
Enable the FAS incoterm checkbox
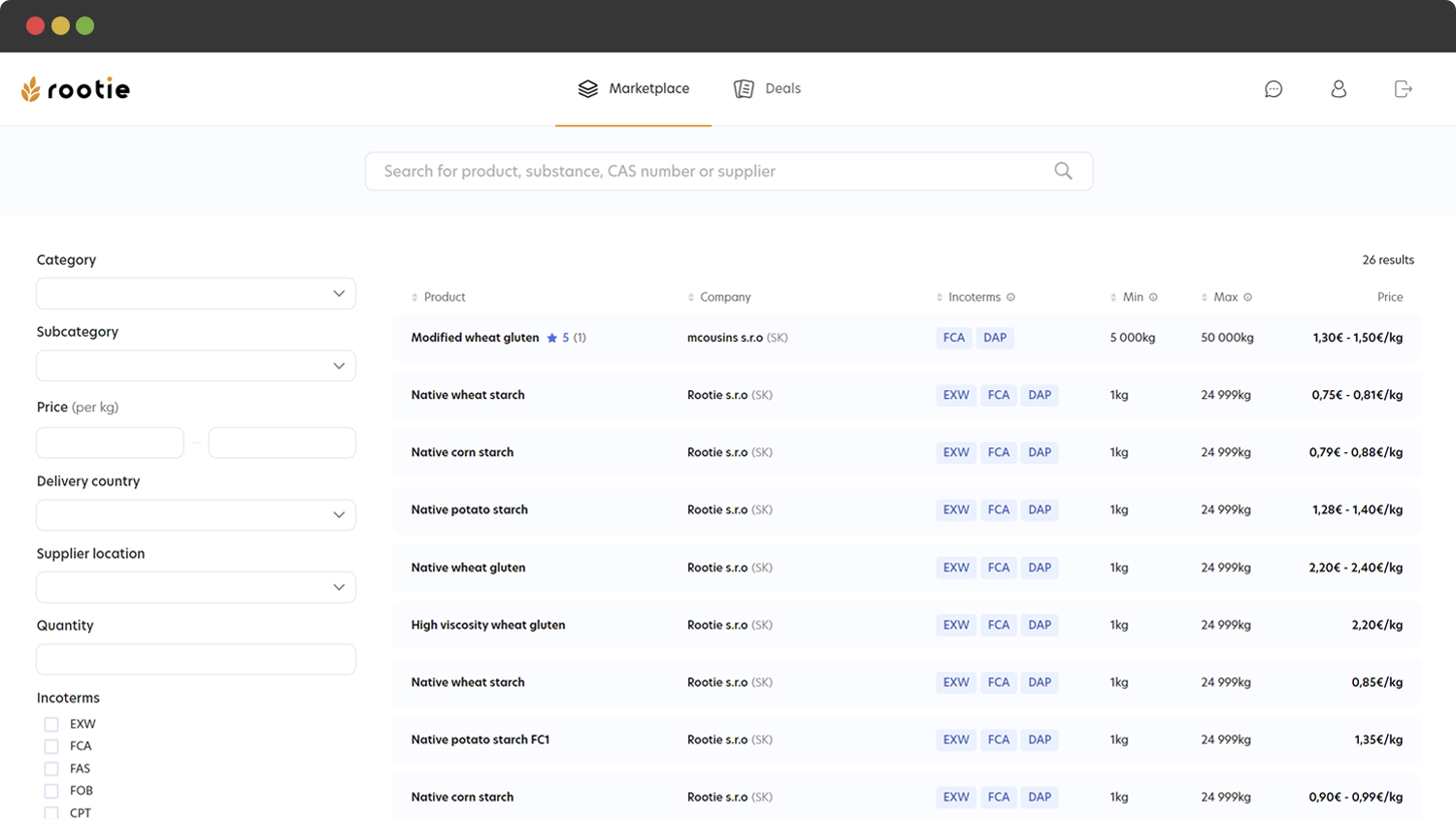pyautogui.click(x=51, y=769)
